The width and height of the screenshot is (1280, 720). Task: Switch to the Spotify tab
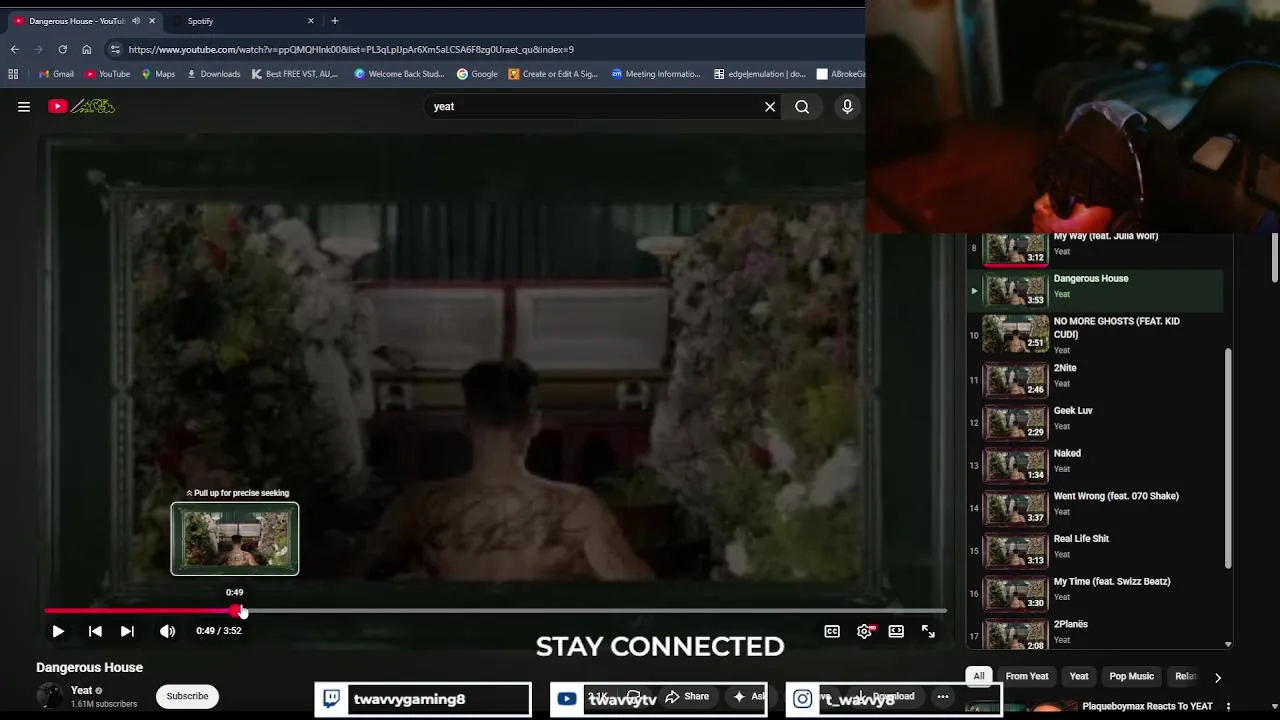(243, 21)
